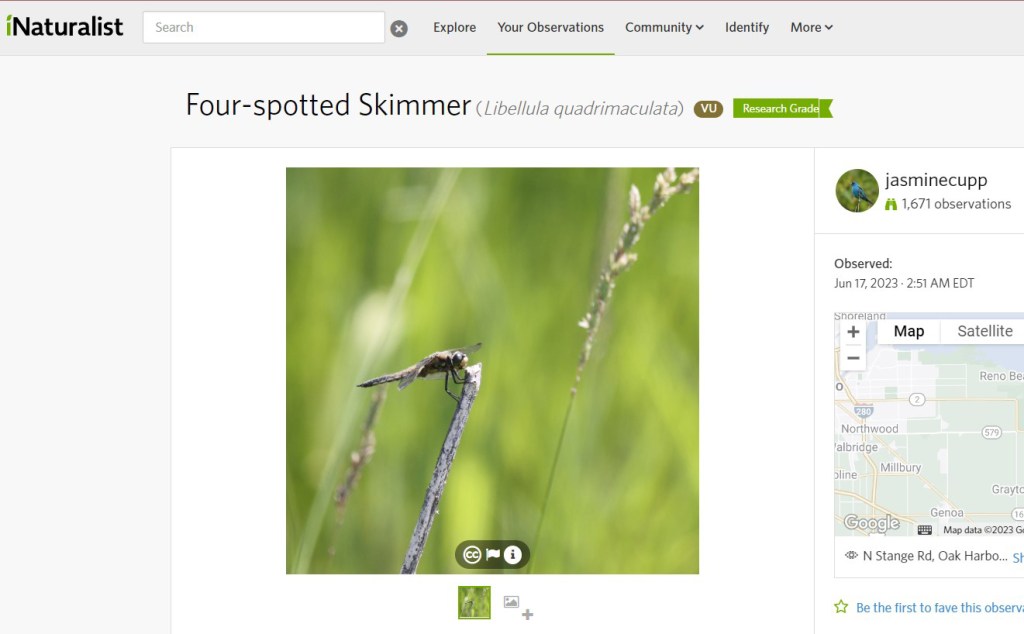
Task: Click the Research Grade badge
Action: point(782,108)
